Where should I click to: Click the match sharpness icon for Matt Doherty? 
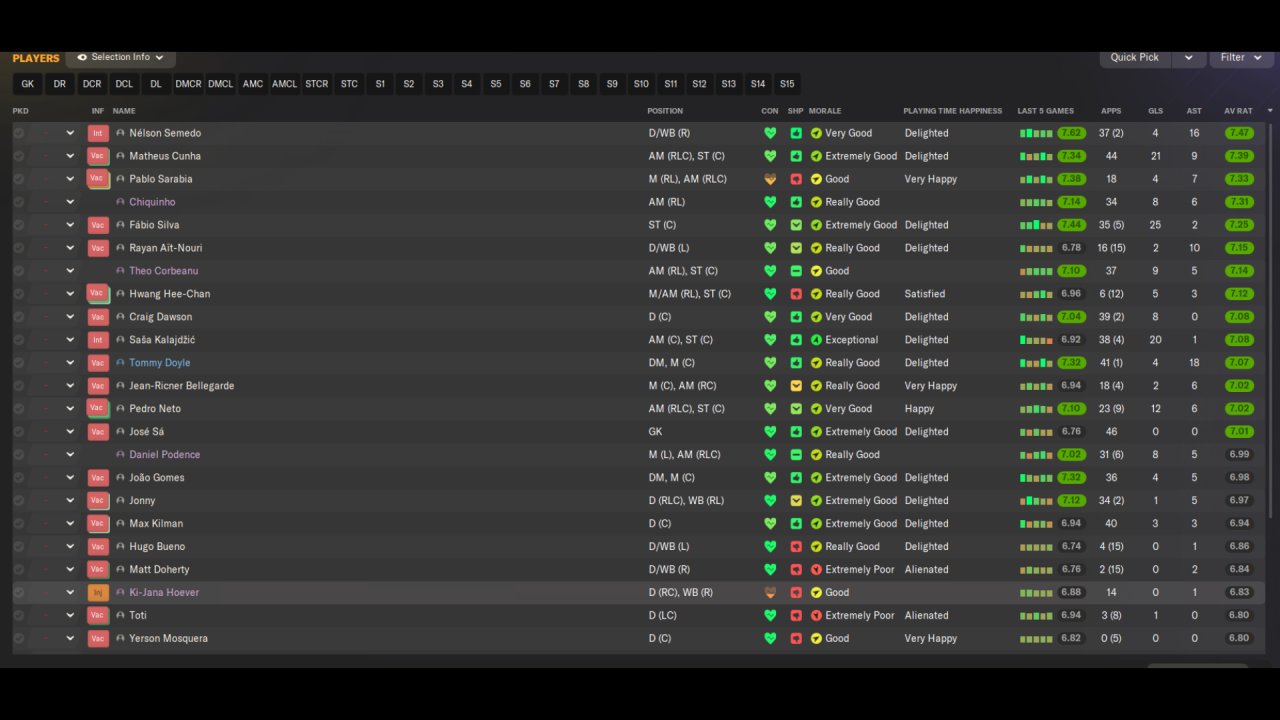click(x=796, y=569)
